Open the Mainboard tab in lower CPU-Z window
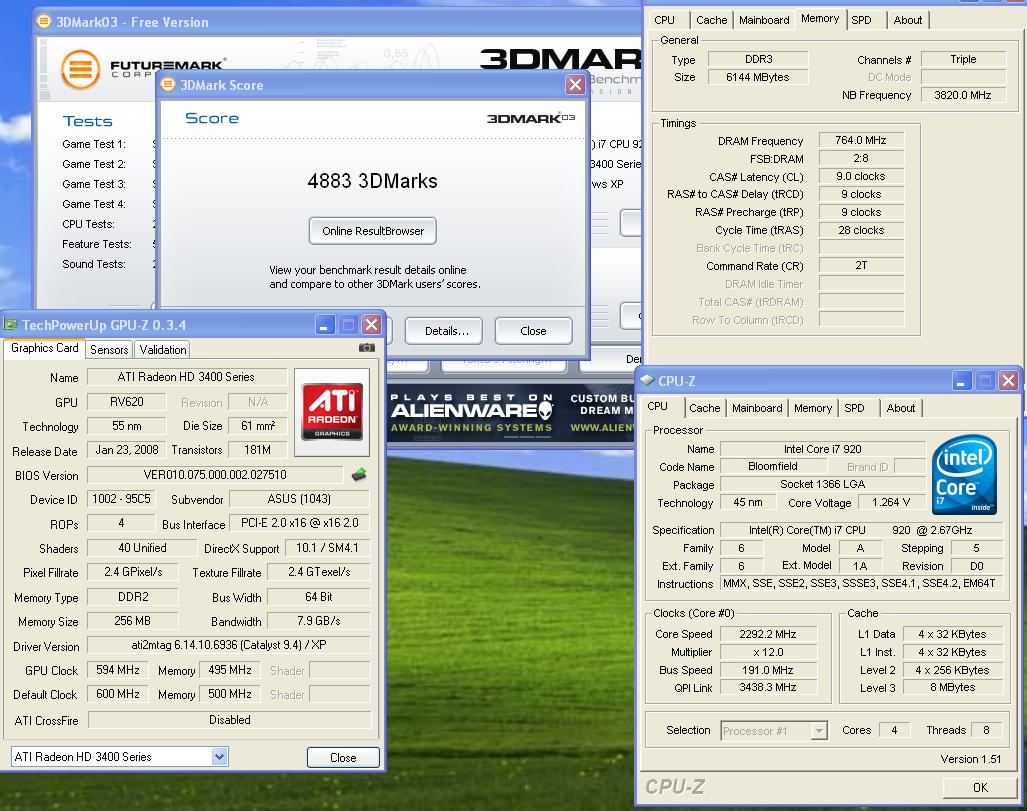This screenshot has height=811, width=1027. [757, 408]
